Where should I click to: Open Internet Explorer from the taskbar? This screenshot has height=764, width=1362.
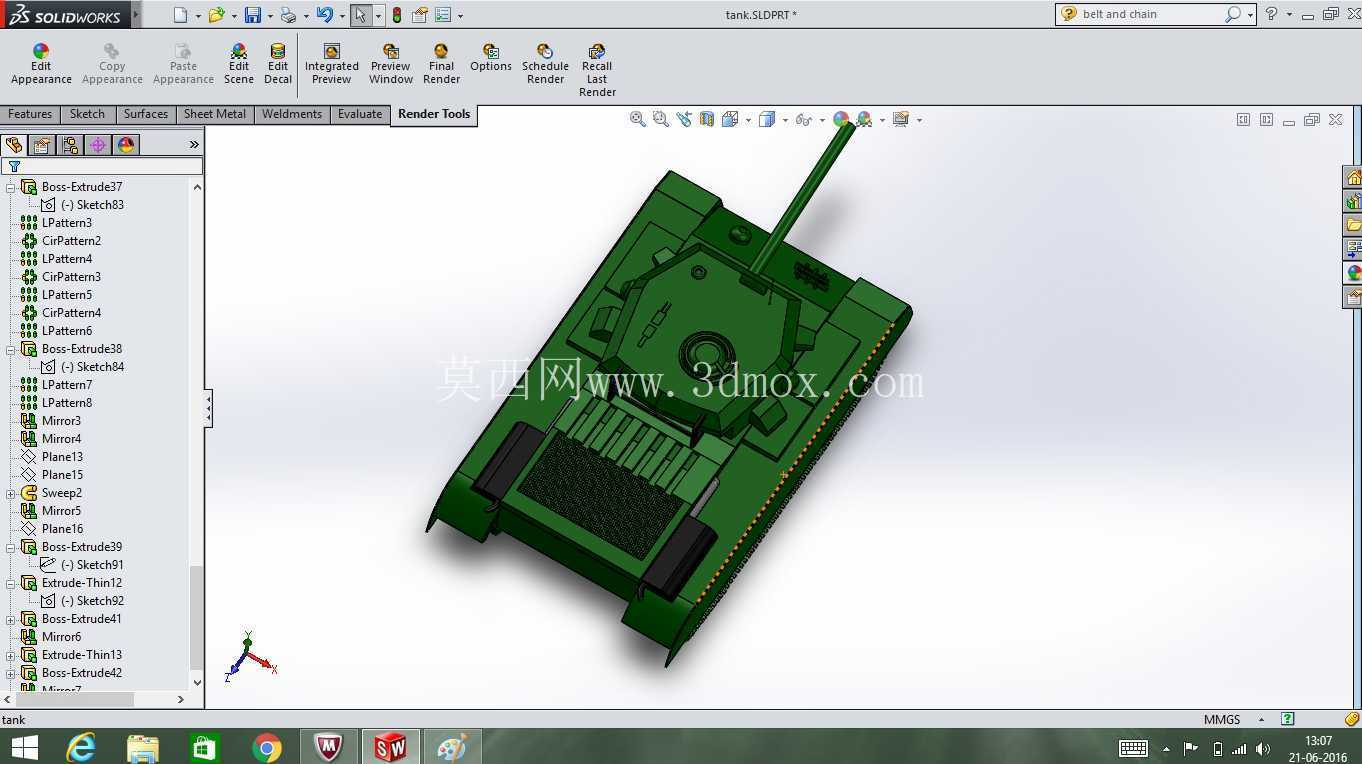tap(81, 747)
